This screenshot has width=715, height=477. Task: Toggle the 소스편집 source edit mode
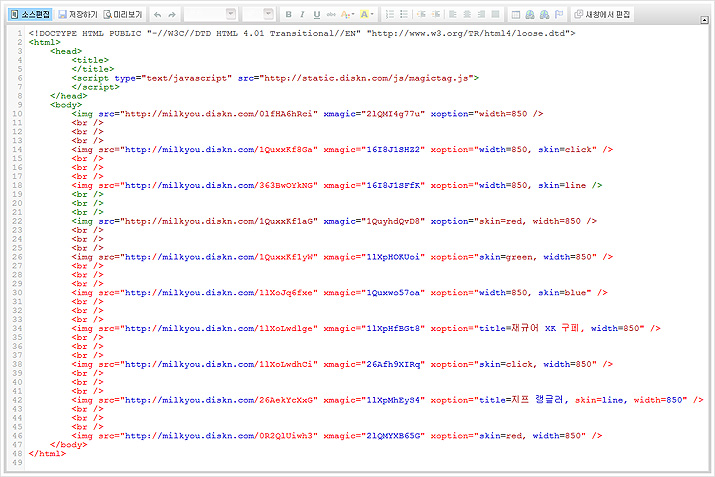pyautogui.click(x=30, y=15)
